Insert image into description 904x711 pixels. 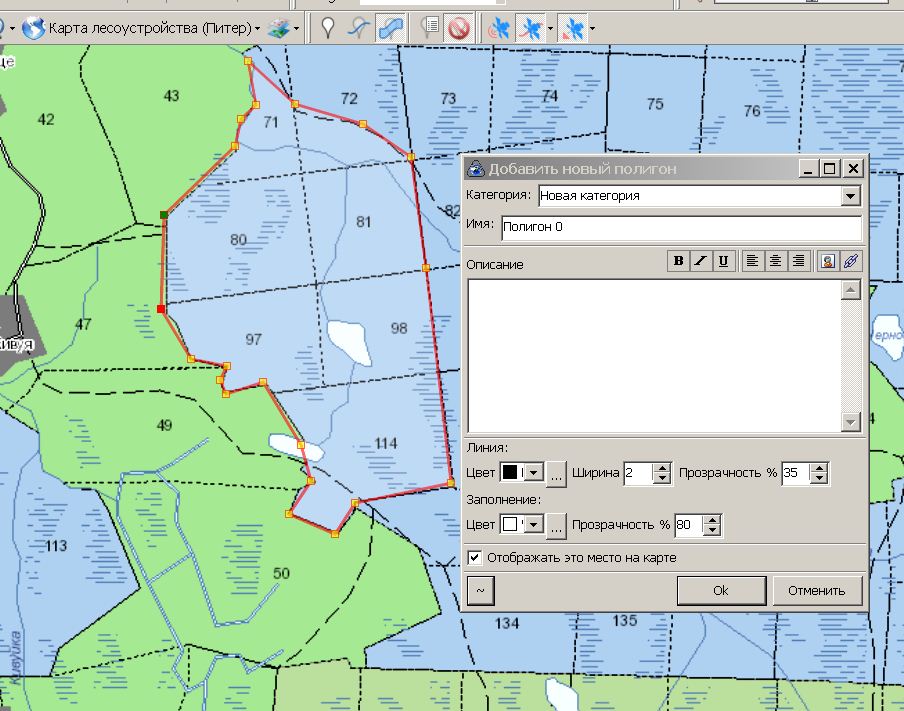[828, 261]
